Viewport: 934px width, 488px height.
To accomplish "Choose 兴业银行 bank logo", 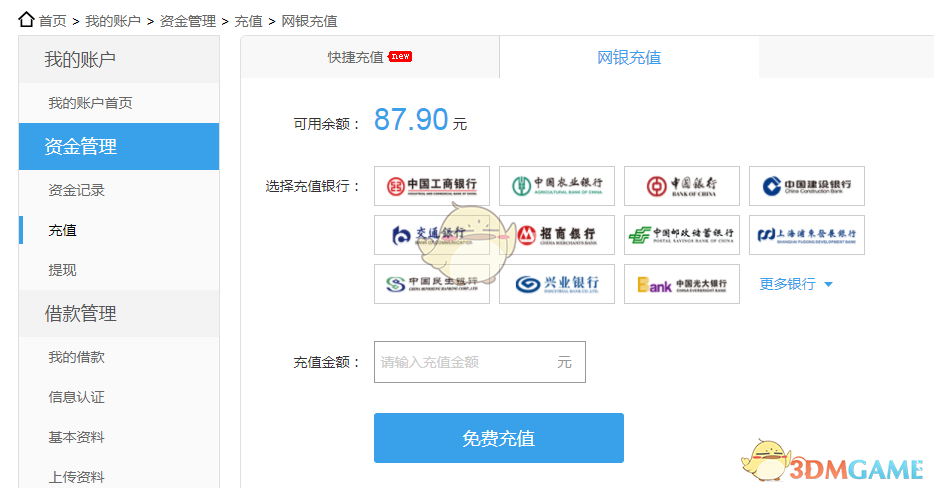I will pos(557,284).
